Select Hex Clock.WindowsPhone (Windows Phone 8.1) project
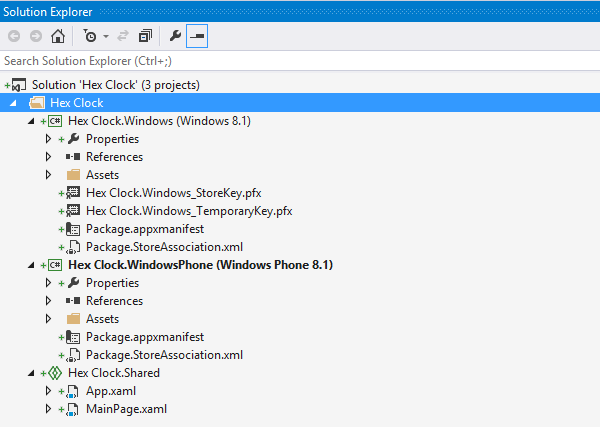The image size is (600, 427). point(201,265)
